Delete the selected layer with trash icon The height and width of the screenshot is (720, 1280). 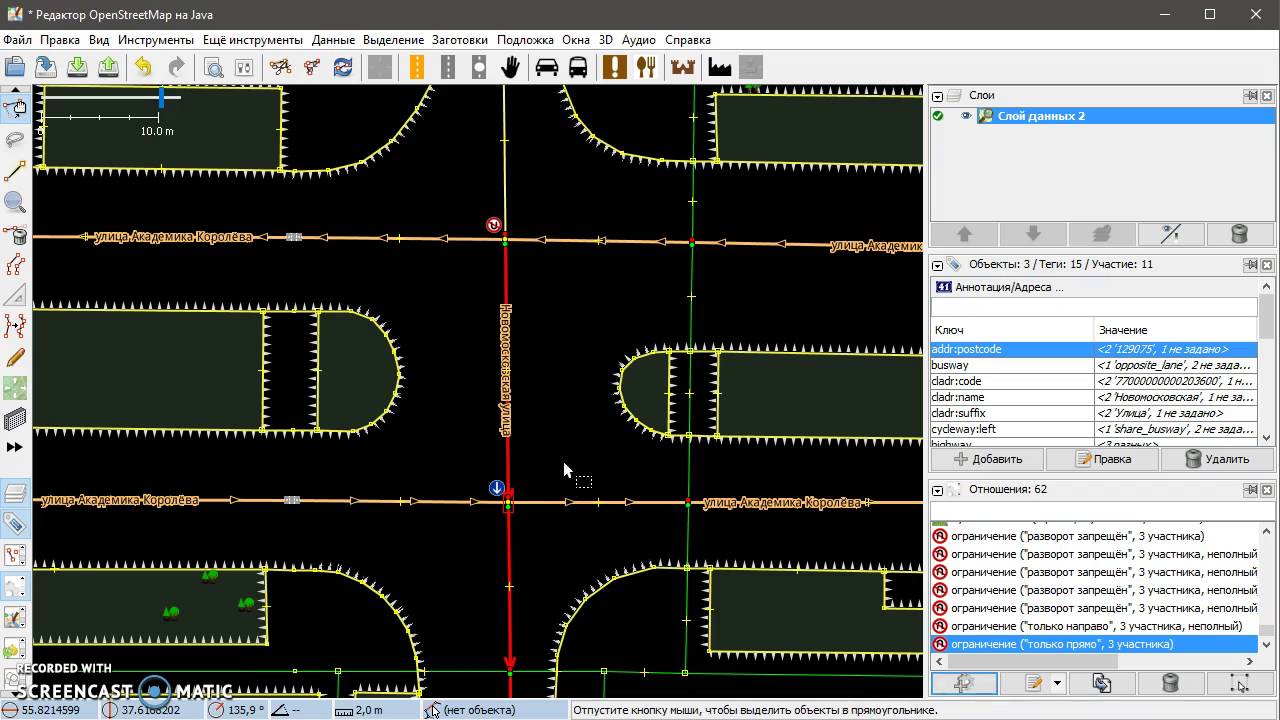point(1239,234)
